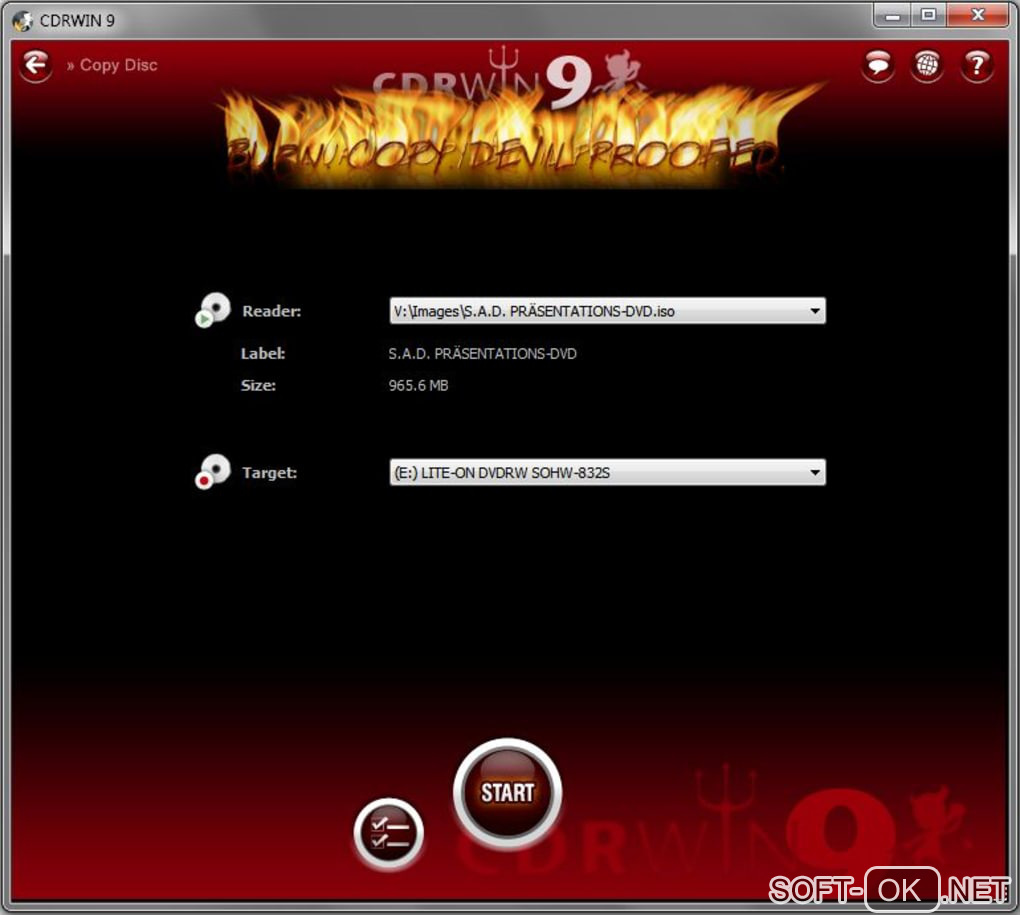Click the Target disc record icon
The image size is (1020, 915).
213,471
